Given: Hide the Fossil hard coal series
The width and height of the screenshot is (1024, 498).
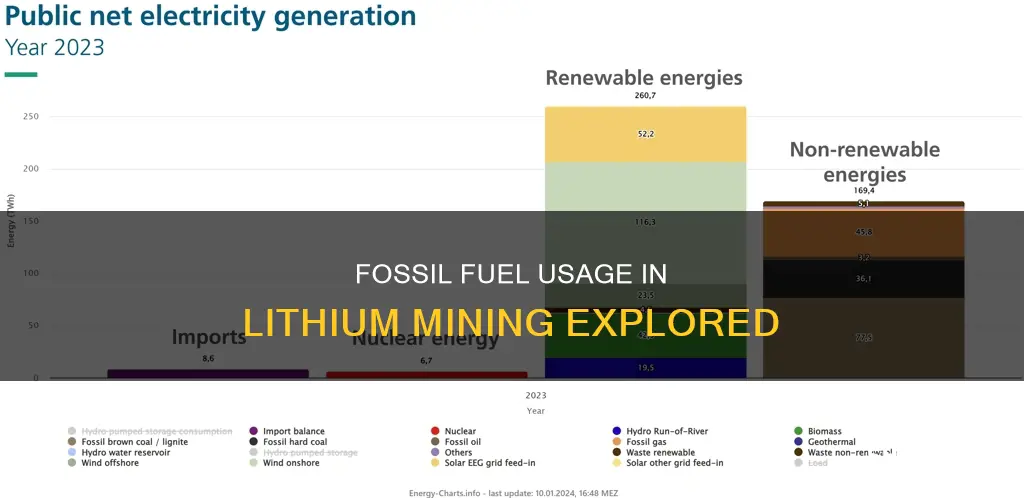Looking at the screenshot, I should click(x=288, y=442).
